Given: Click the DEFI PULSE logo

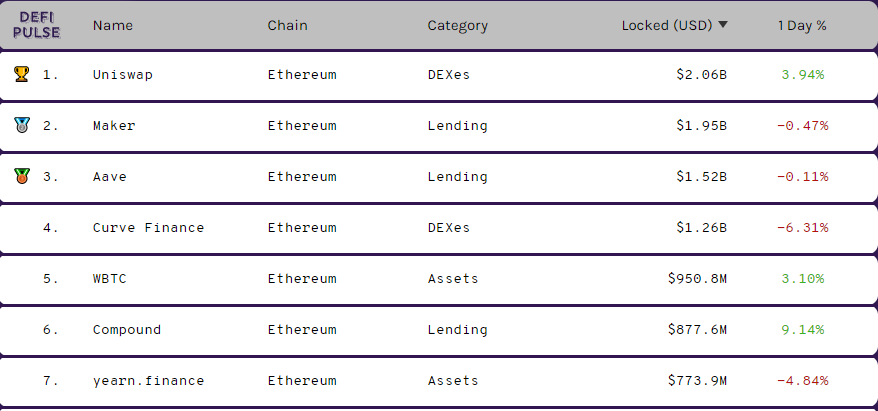Looking at the screenshot, I should point(36,25).
